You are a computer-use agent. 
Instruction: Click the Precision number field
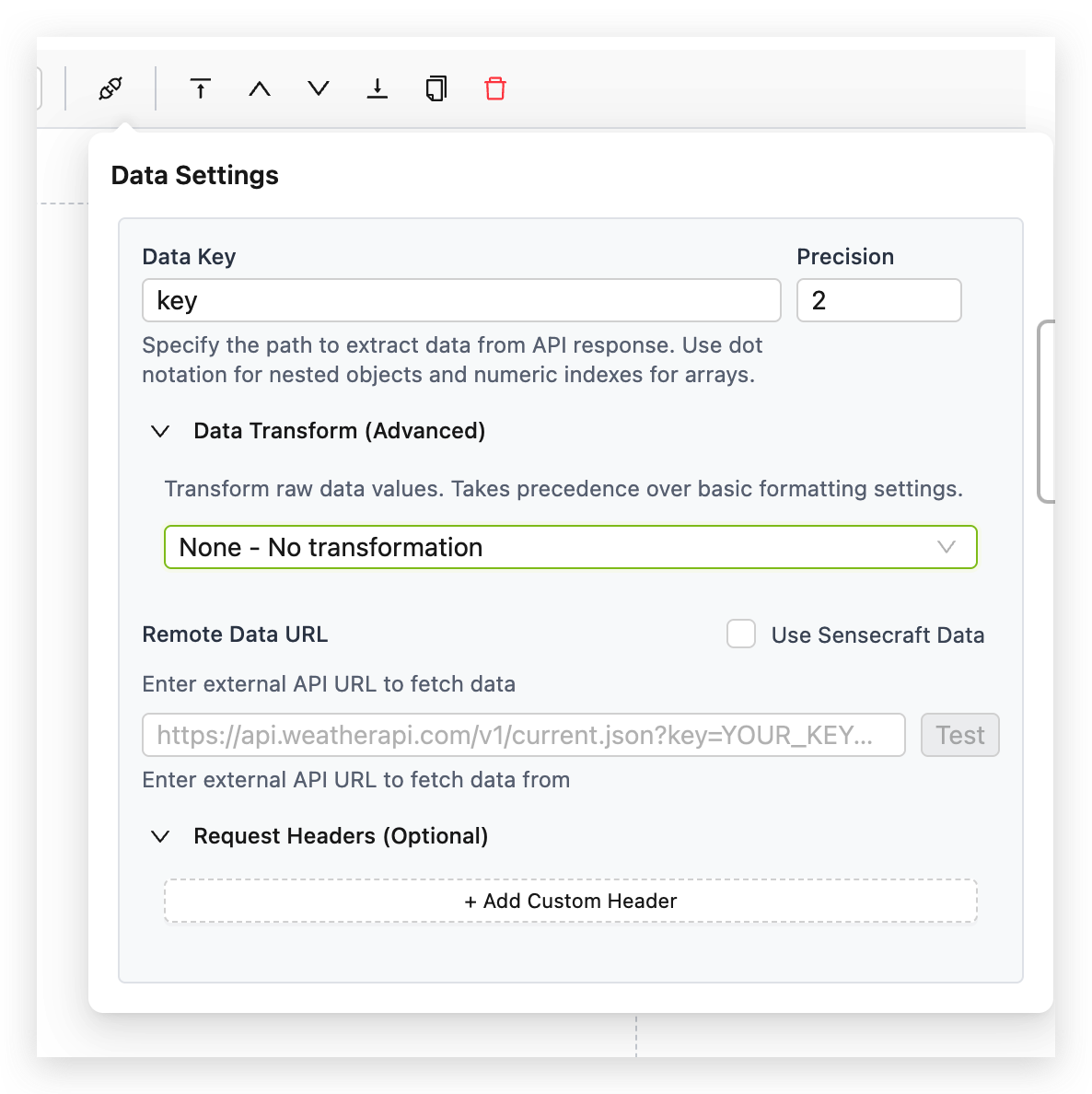pos(878,300)
